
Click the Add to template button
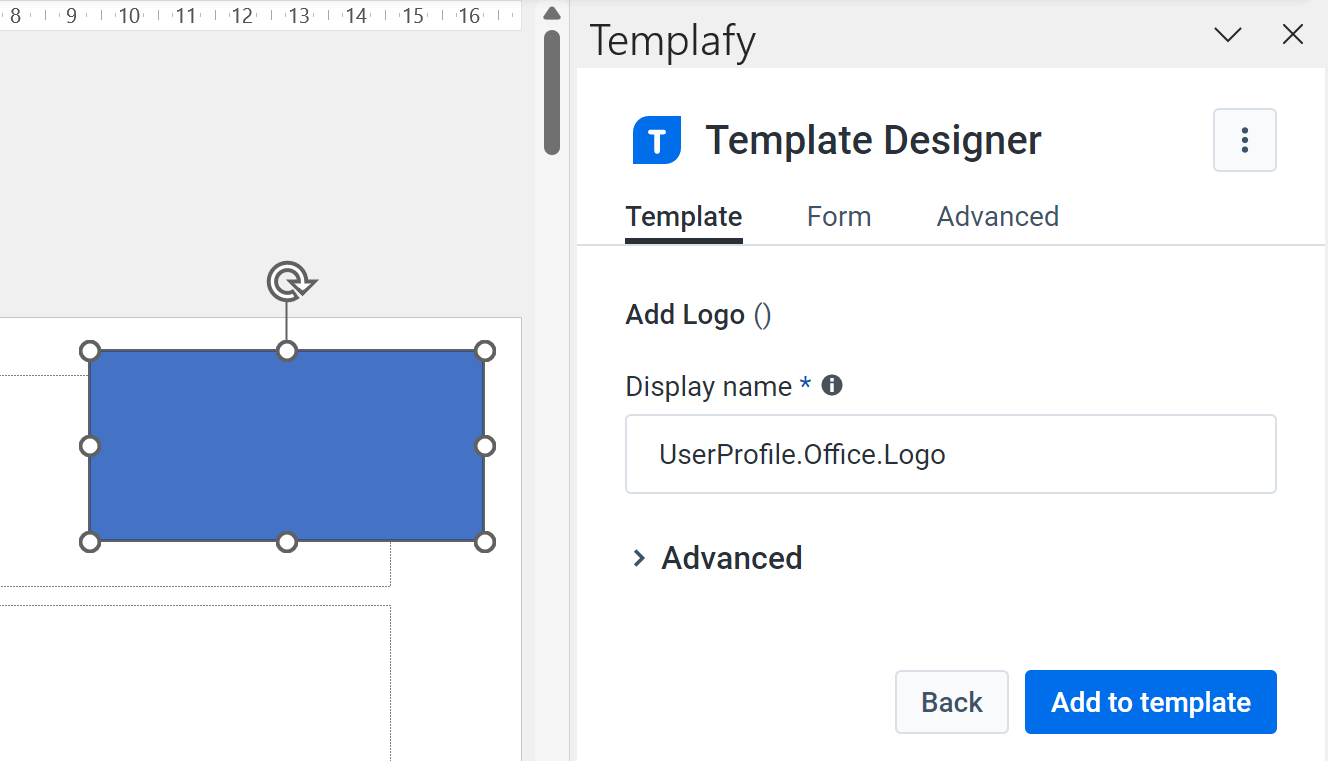(1150, 701)
